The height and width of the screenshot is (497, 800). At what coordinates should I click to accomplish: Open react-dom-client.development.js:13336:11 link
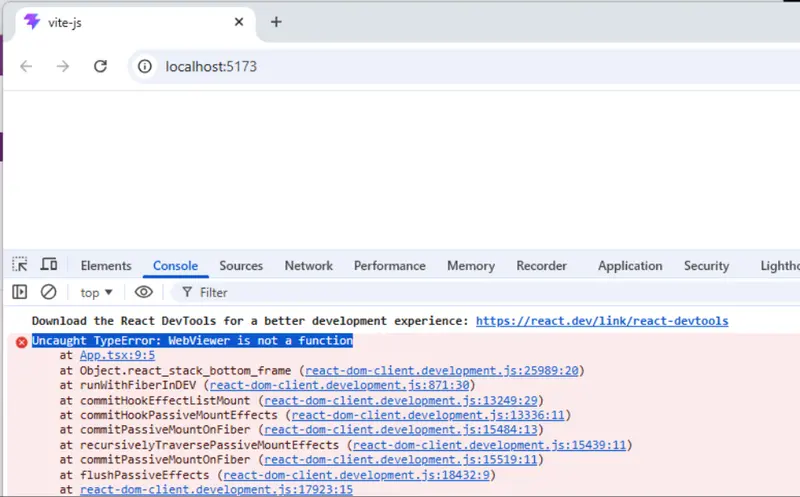[x=428, y=415]
